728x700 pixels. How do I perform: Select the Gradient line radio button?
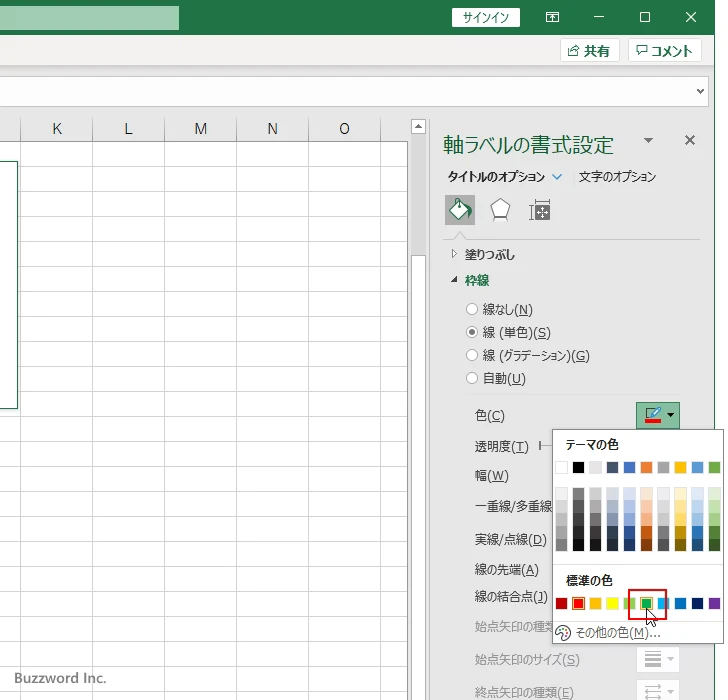[x=472, y=355]
